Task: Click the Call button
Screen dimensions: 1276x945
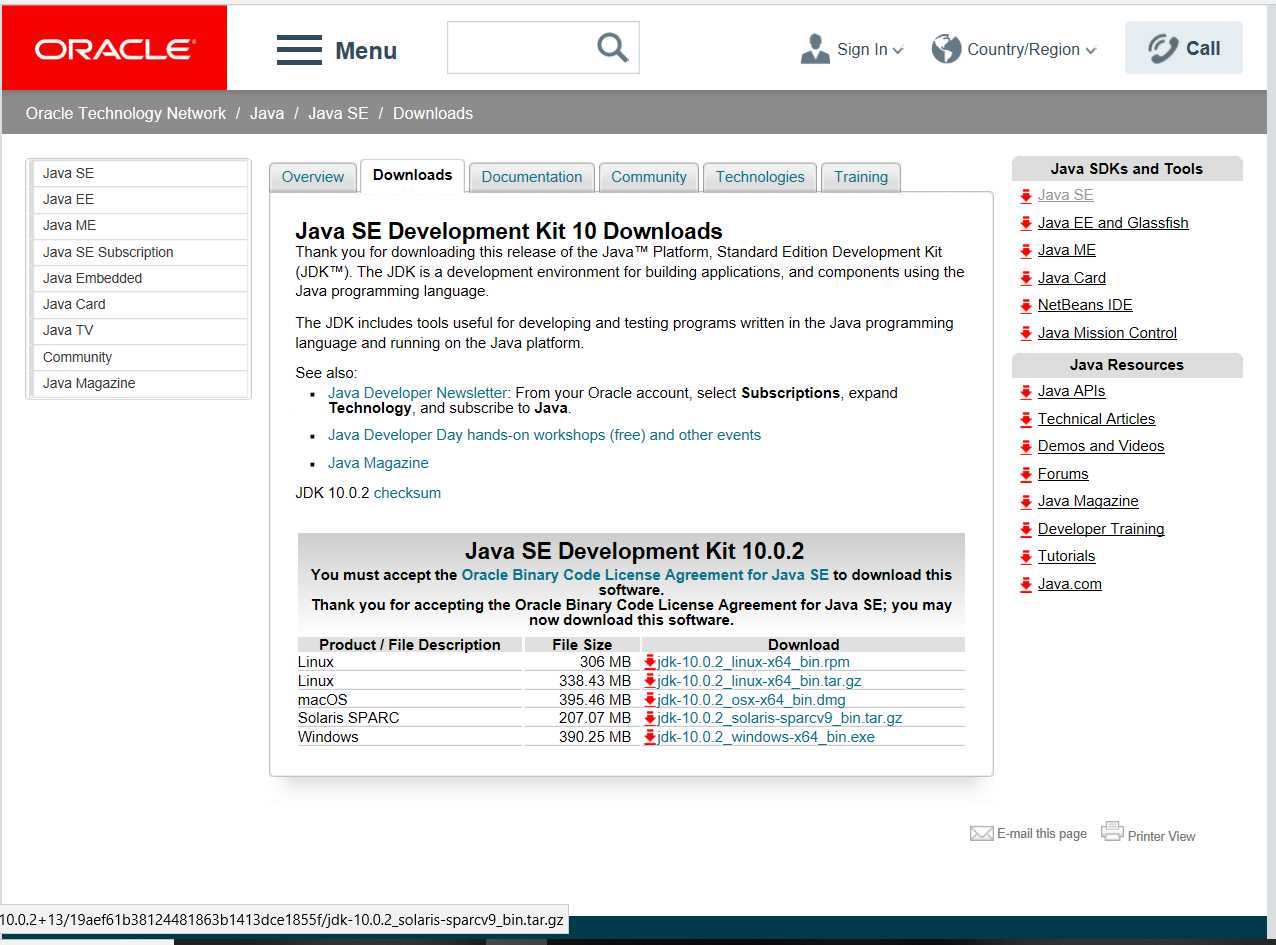Action: [x=1184, y=48]
